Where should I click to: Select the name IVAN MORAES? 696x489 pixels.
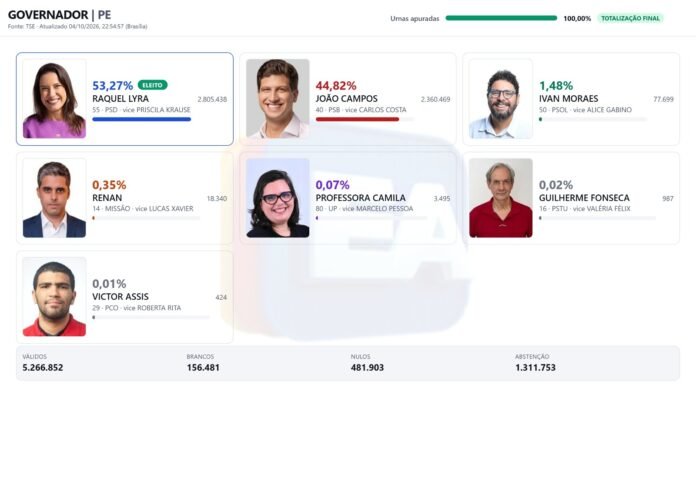[x=569, y=99]
